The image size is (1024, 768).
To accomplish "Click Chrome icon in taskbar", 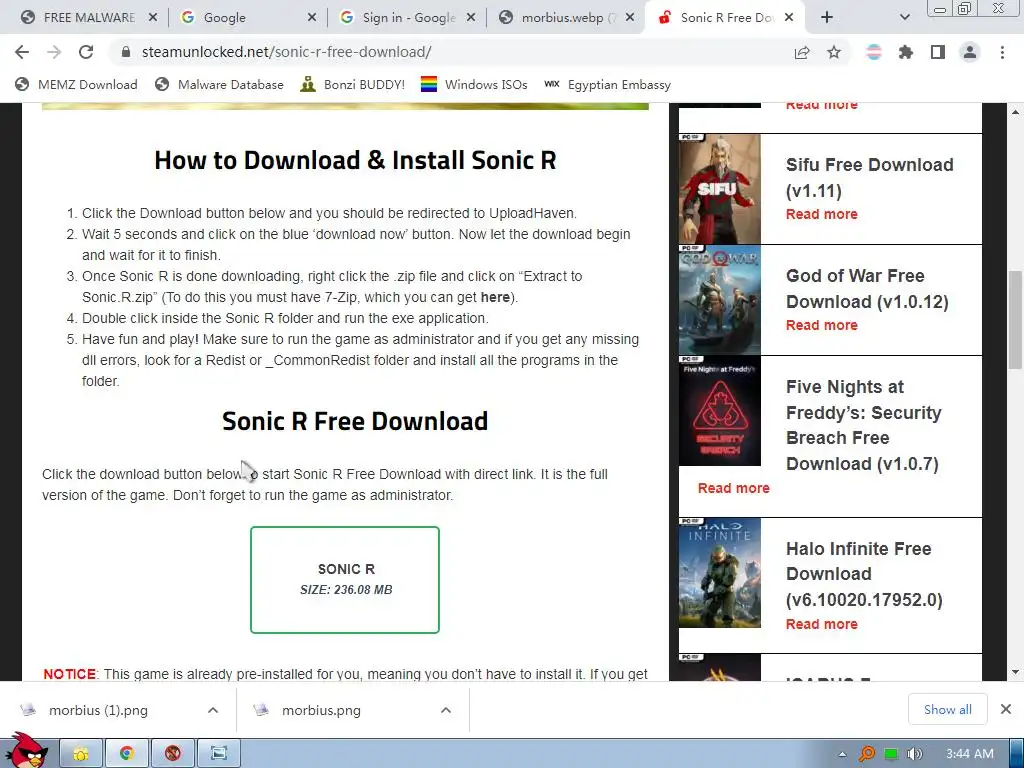I will click(127, 754).
